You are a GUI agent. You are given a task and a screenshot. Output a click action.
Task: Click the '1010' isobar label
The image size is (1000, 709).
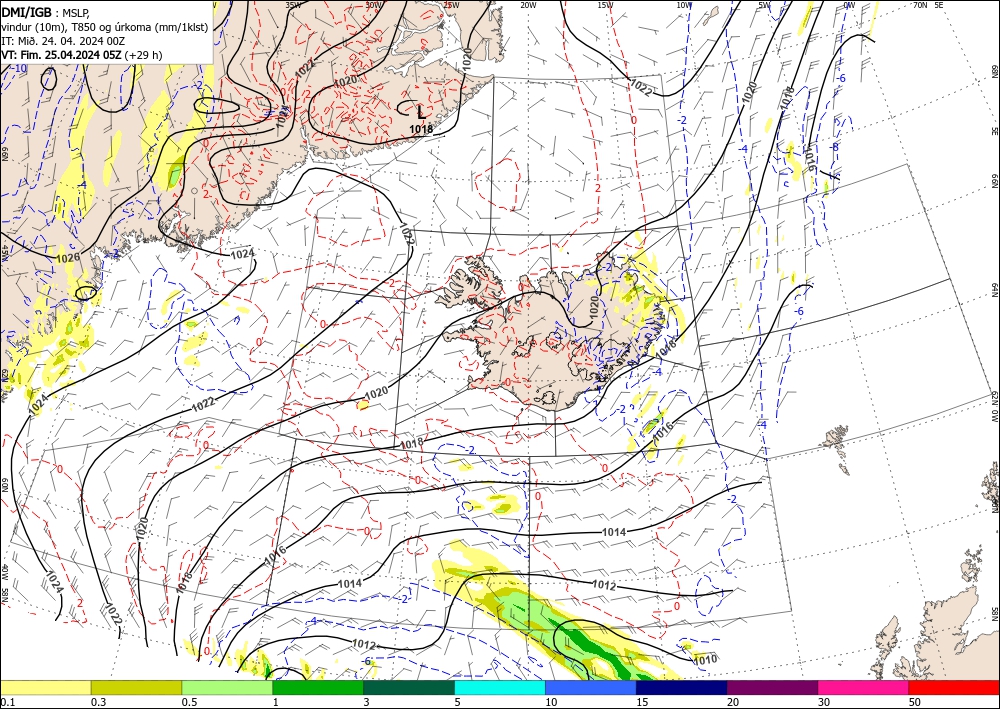pos(705,659)
